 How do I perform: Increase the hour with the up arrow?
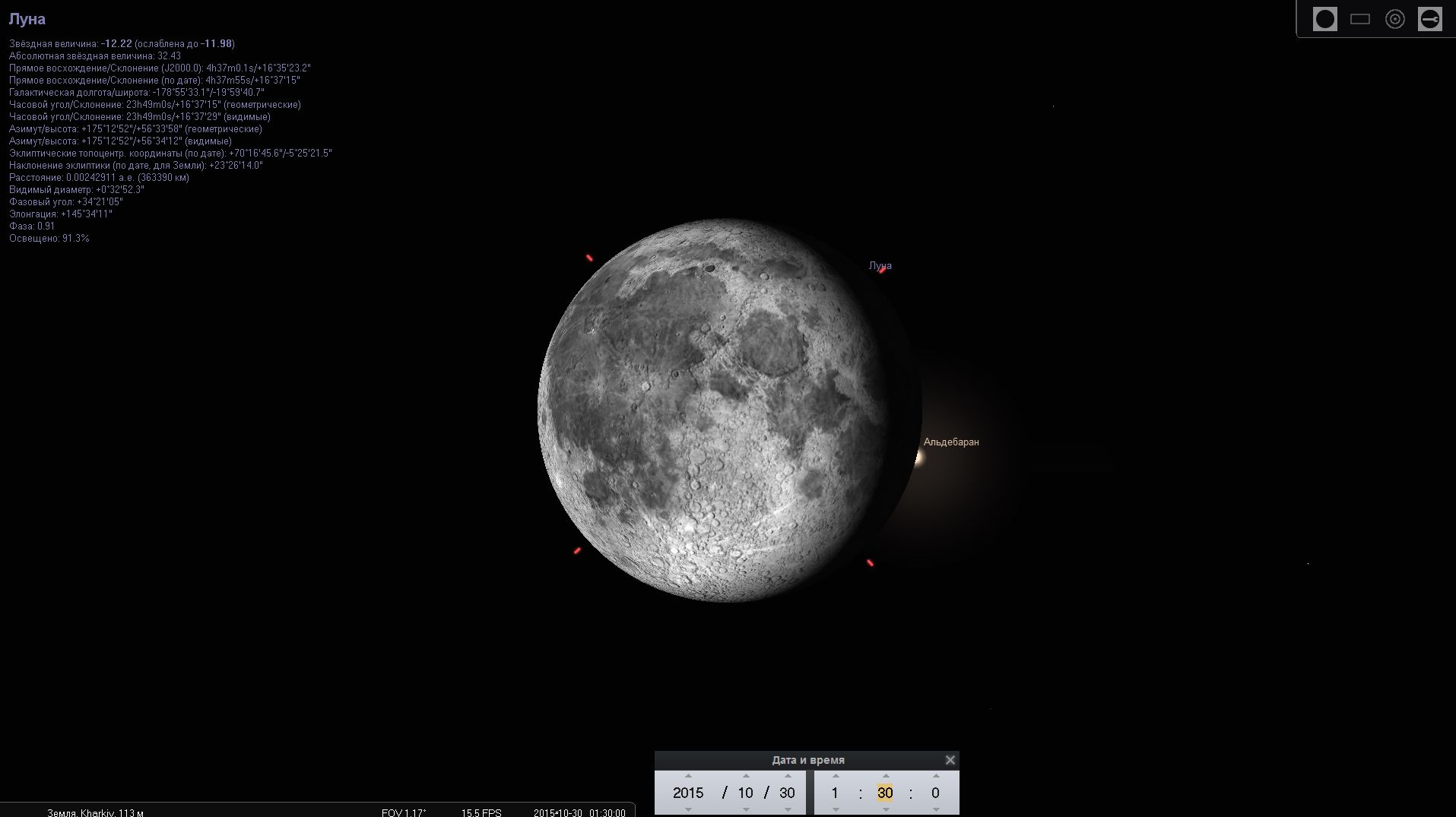[x=835, y=776]
